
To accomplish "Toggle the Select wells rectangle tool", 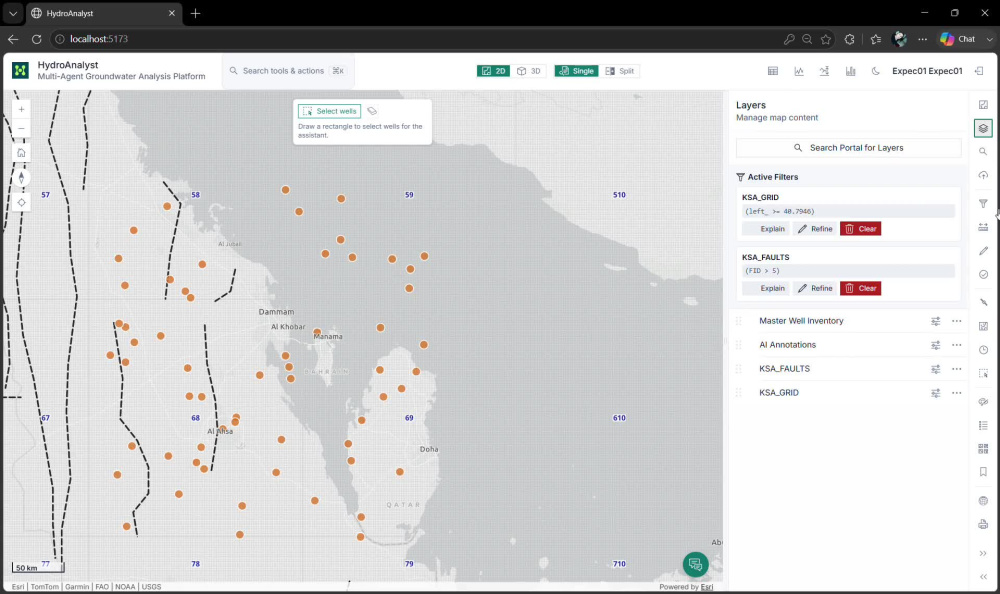I will point(330,111).
